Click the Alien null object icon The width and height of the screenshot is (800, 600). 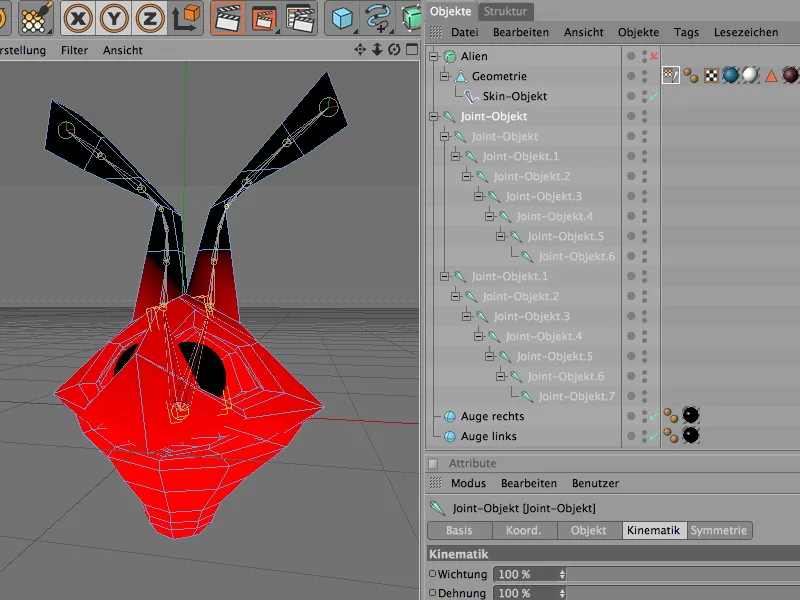coord(449,56)
